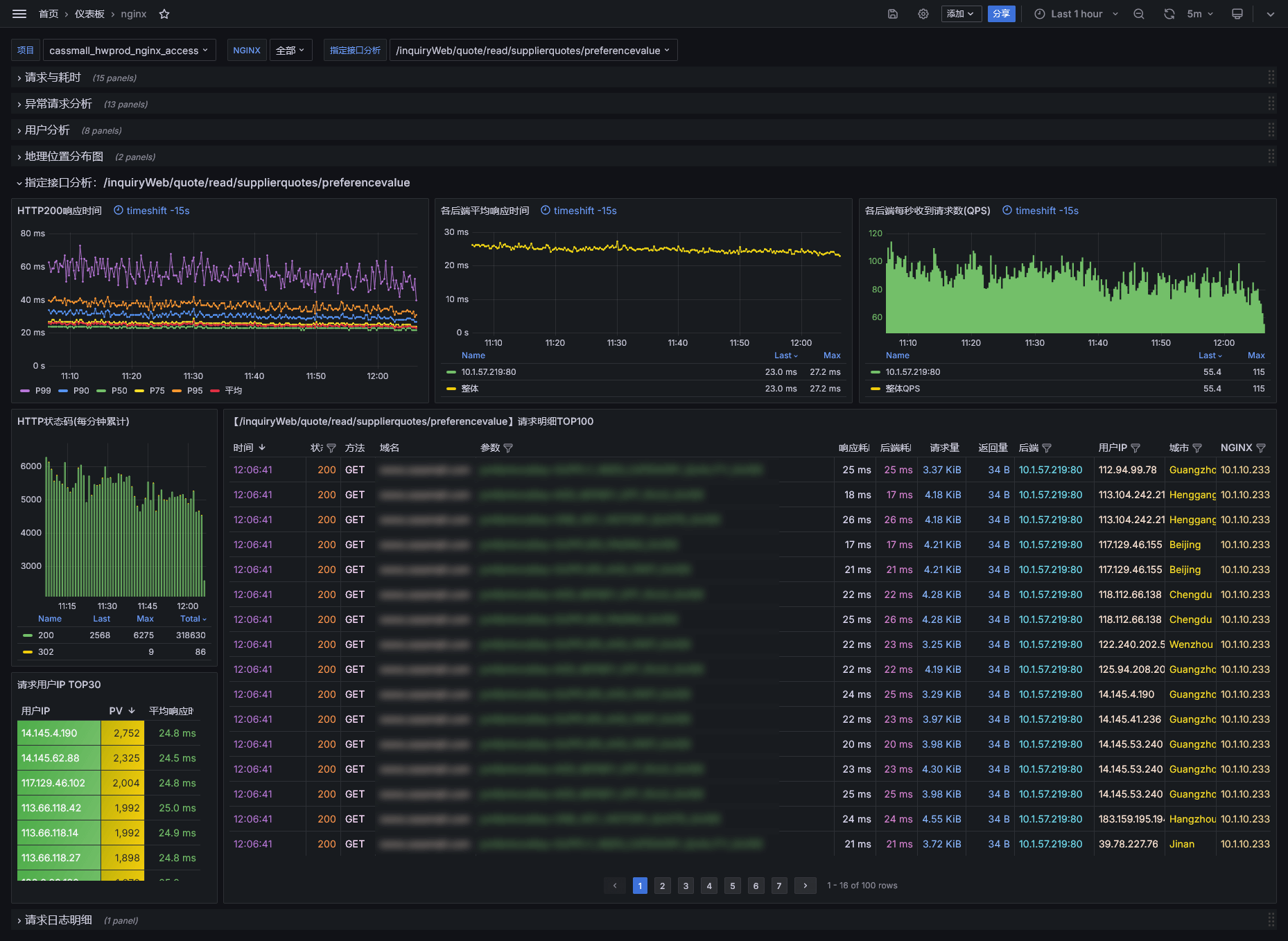
Task: Switch to TV display mode icon
Action: coord(1237,14)
